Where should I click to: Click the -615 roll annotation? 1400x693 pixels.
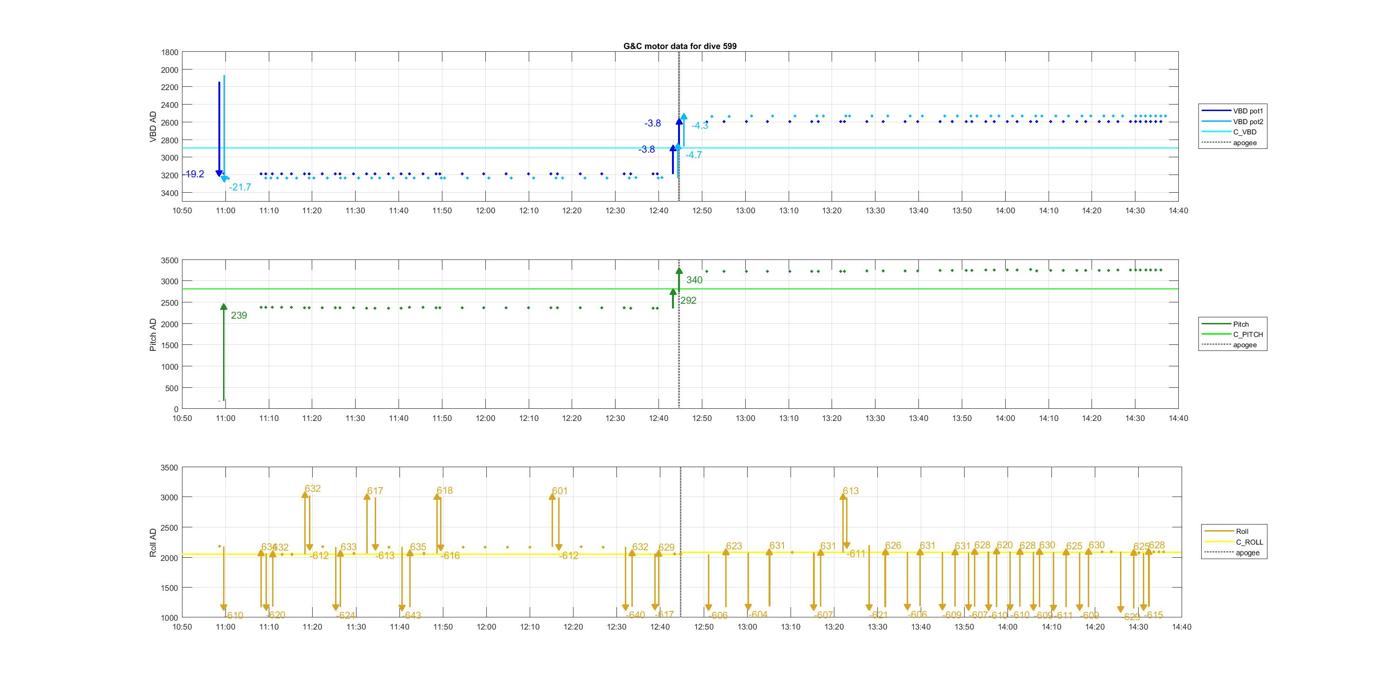[x=1153, y=615]
